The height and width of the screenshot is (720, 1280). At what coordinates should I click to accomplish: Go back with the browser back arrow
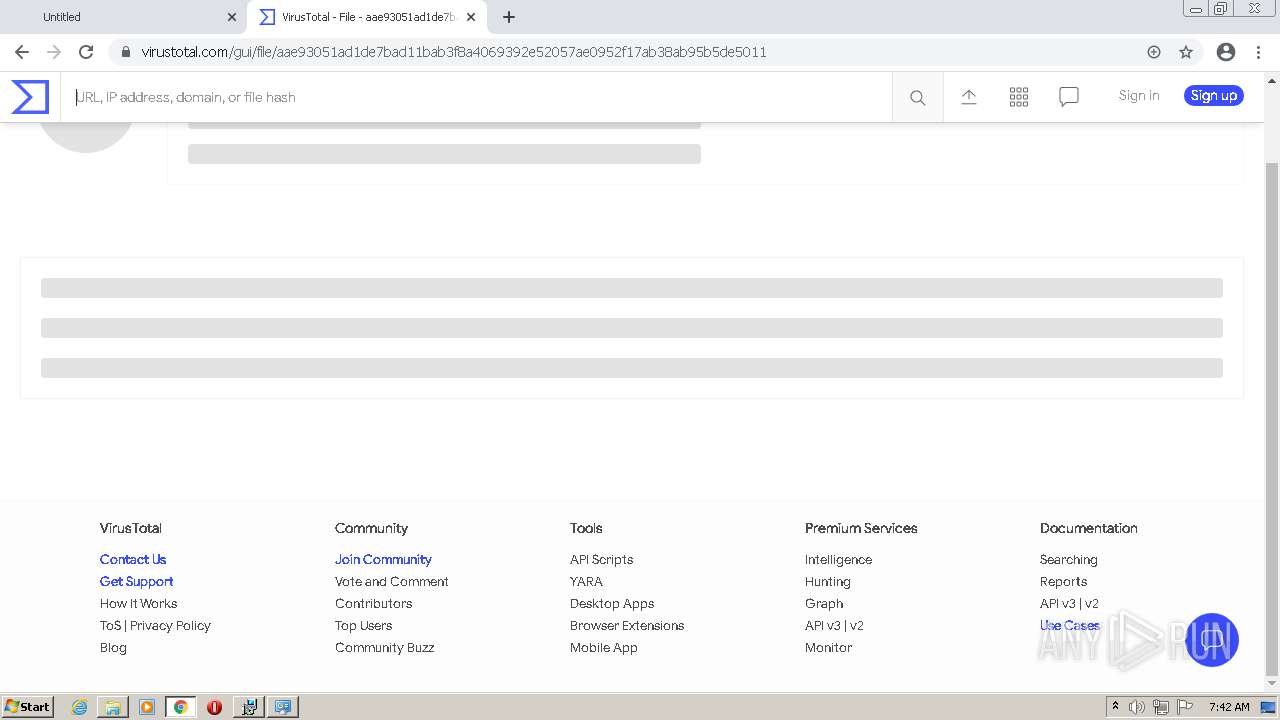(x=22, y=52)
